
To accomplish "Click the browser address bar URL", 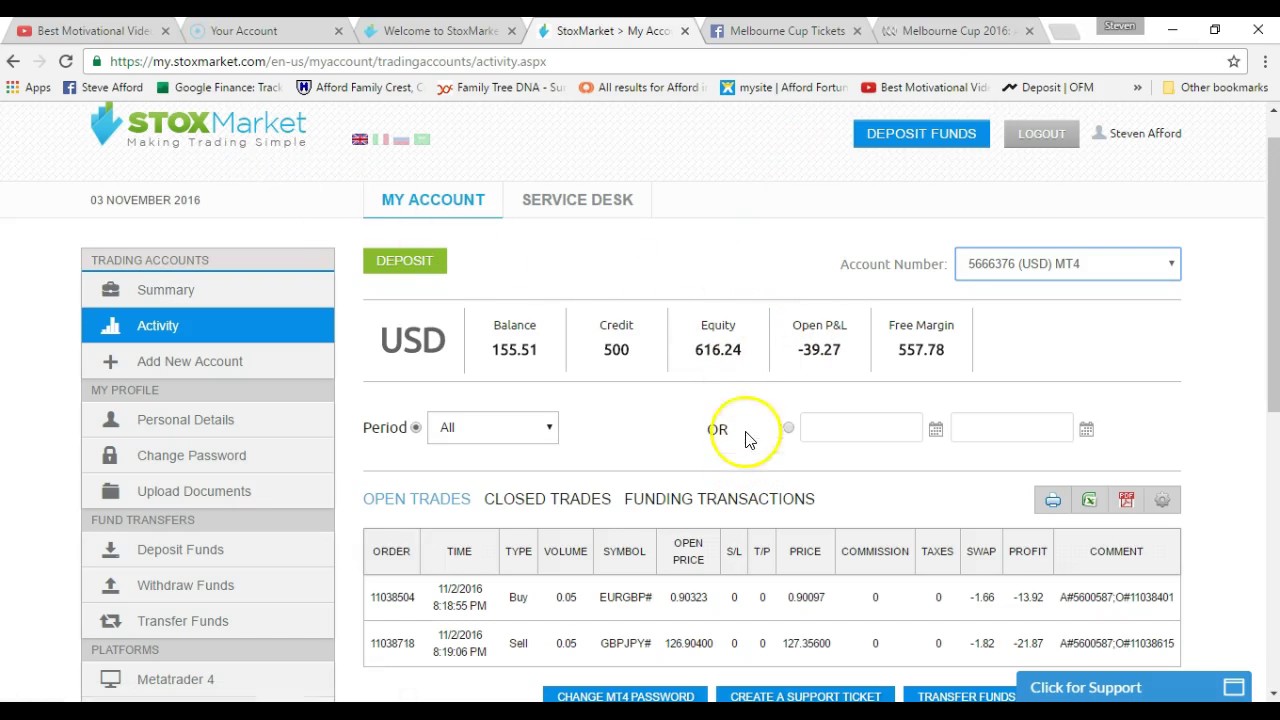I will coord(328,61).
